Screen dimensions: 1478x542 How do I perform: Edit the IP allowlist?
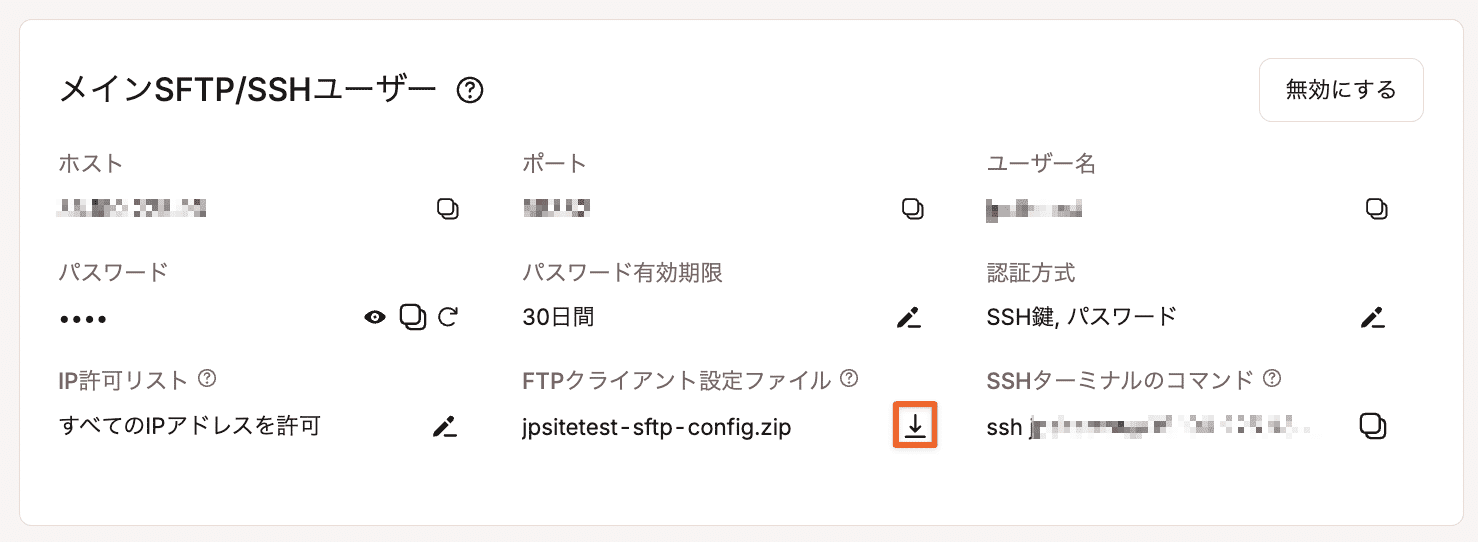[x=444, y=426]
